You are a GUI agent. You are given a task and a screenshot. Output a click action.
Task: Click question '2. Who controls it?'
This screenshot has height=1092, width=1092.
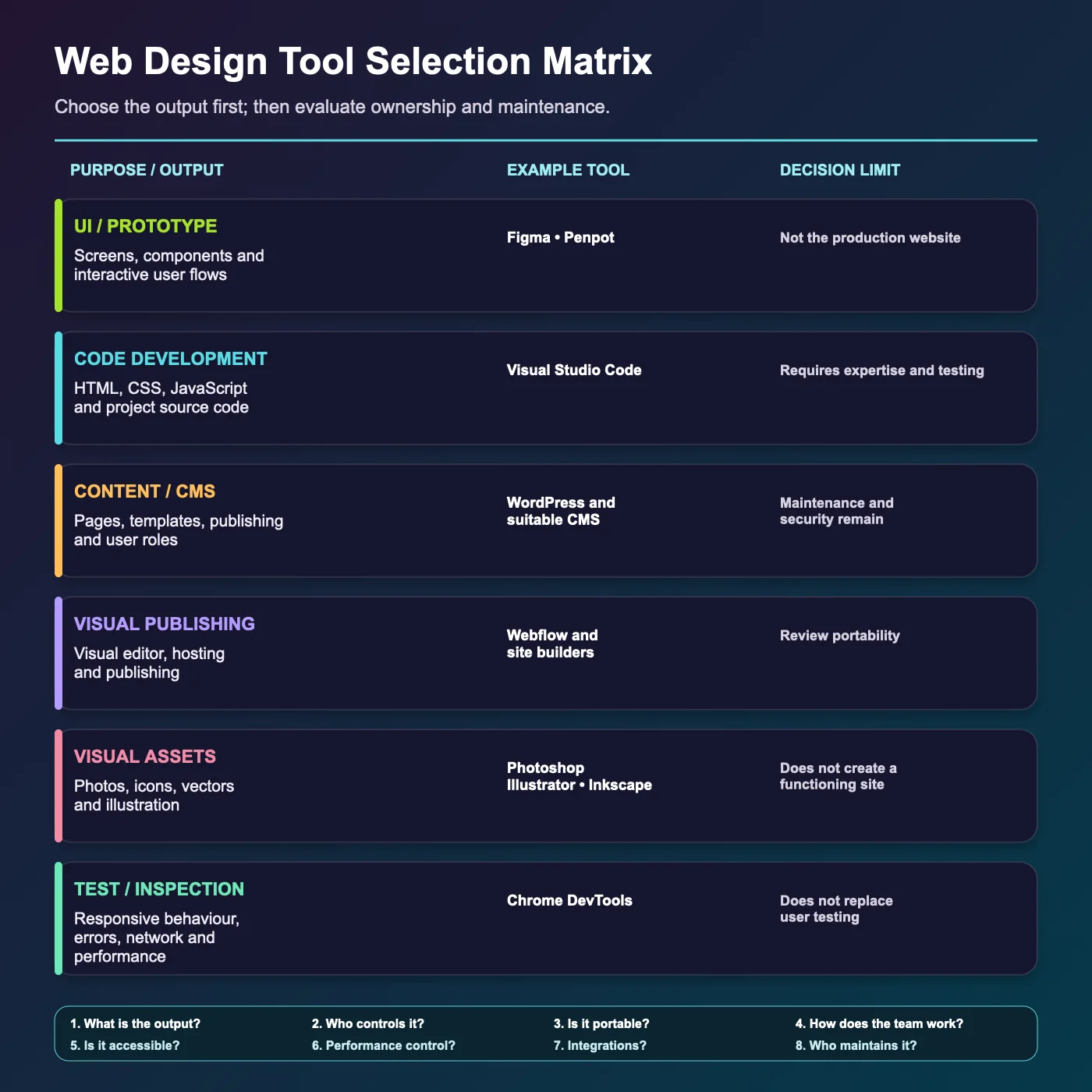pos(368,1024)
